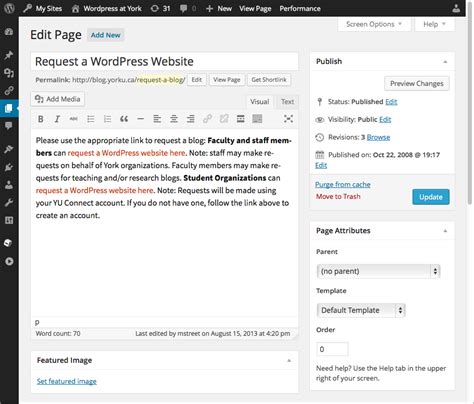Click the page title input field

point(165,62)
